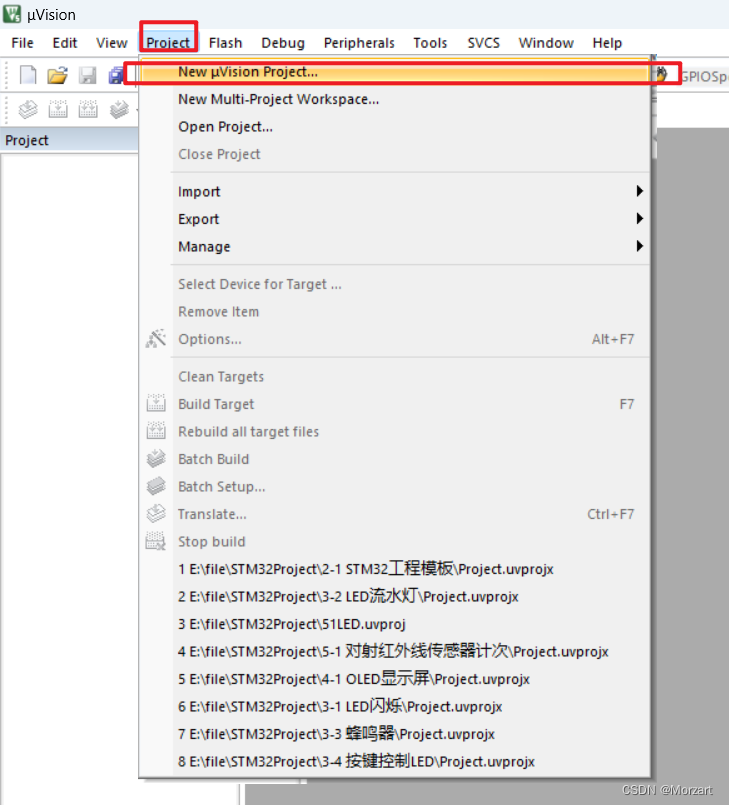
Task: Select Close Project entry
Action: 394,154
